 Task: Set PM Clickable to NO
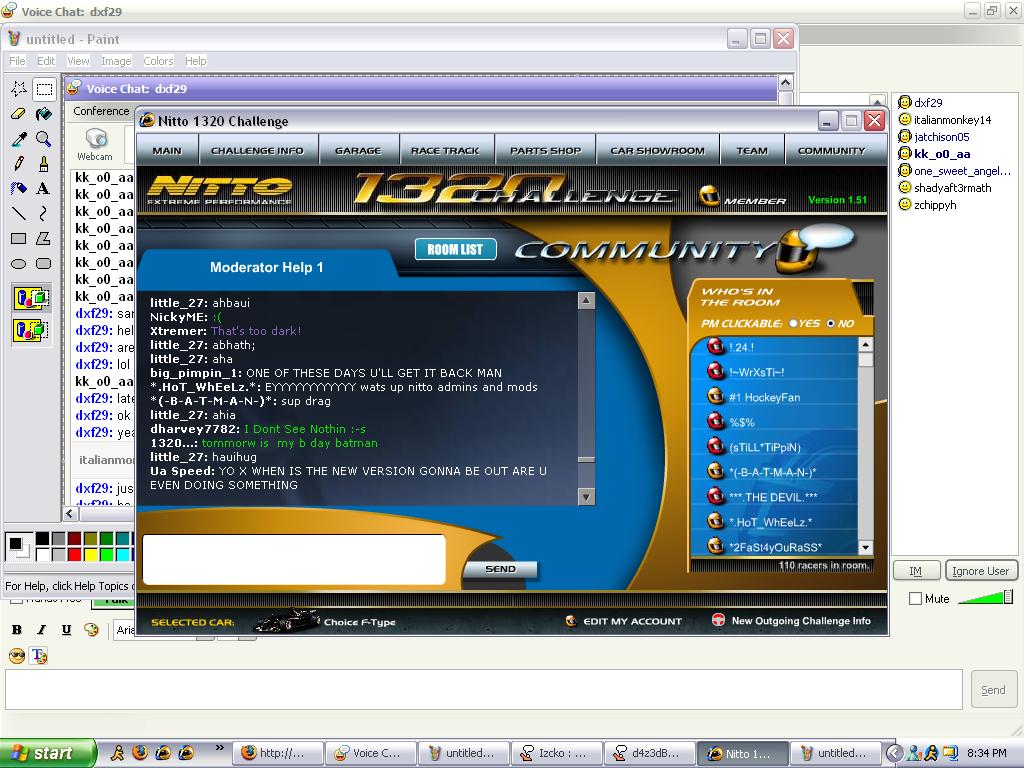tap(831, 323)
